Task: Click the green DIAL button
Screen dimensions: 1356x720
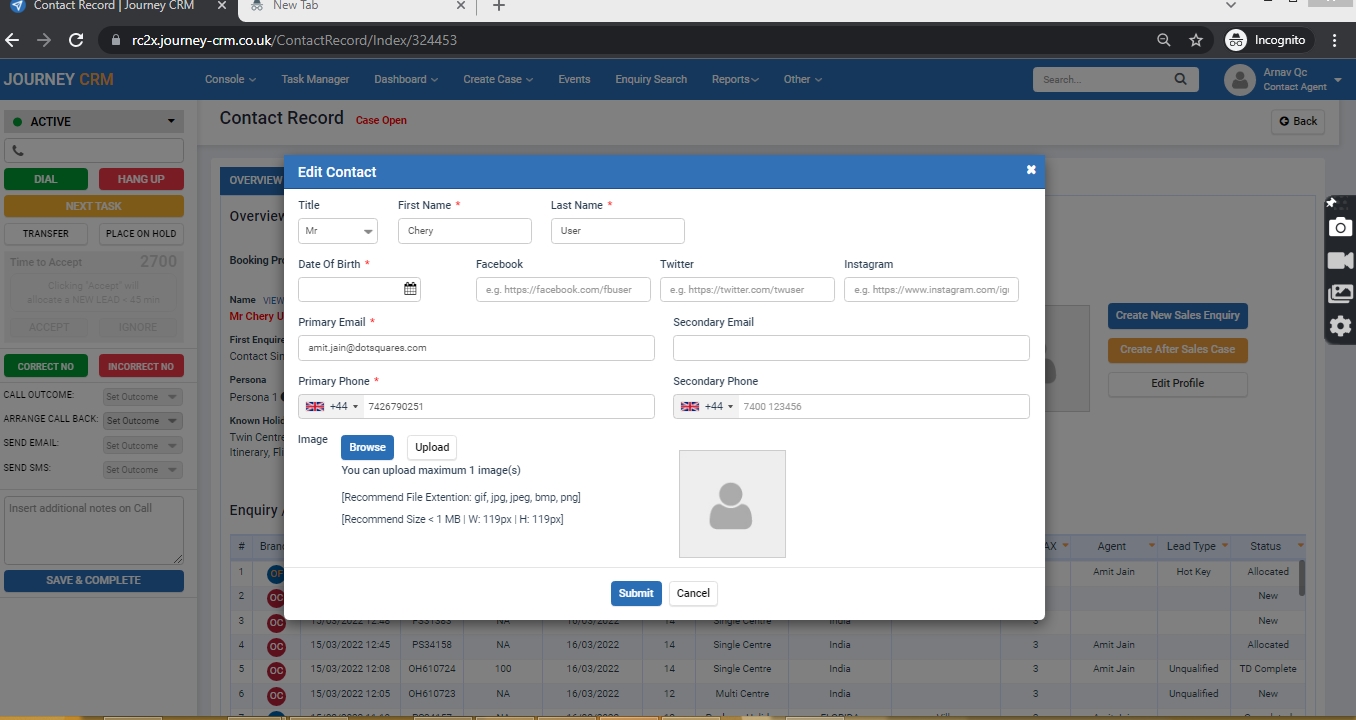Action: click(46, 179)
